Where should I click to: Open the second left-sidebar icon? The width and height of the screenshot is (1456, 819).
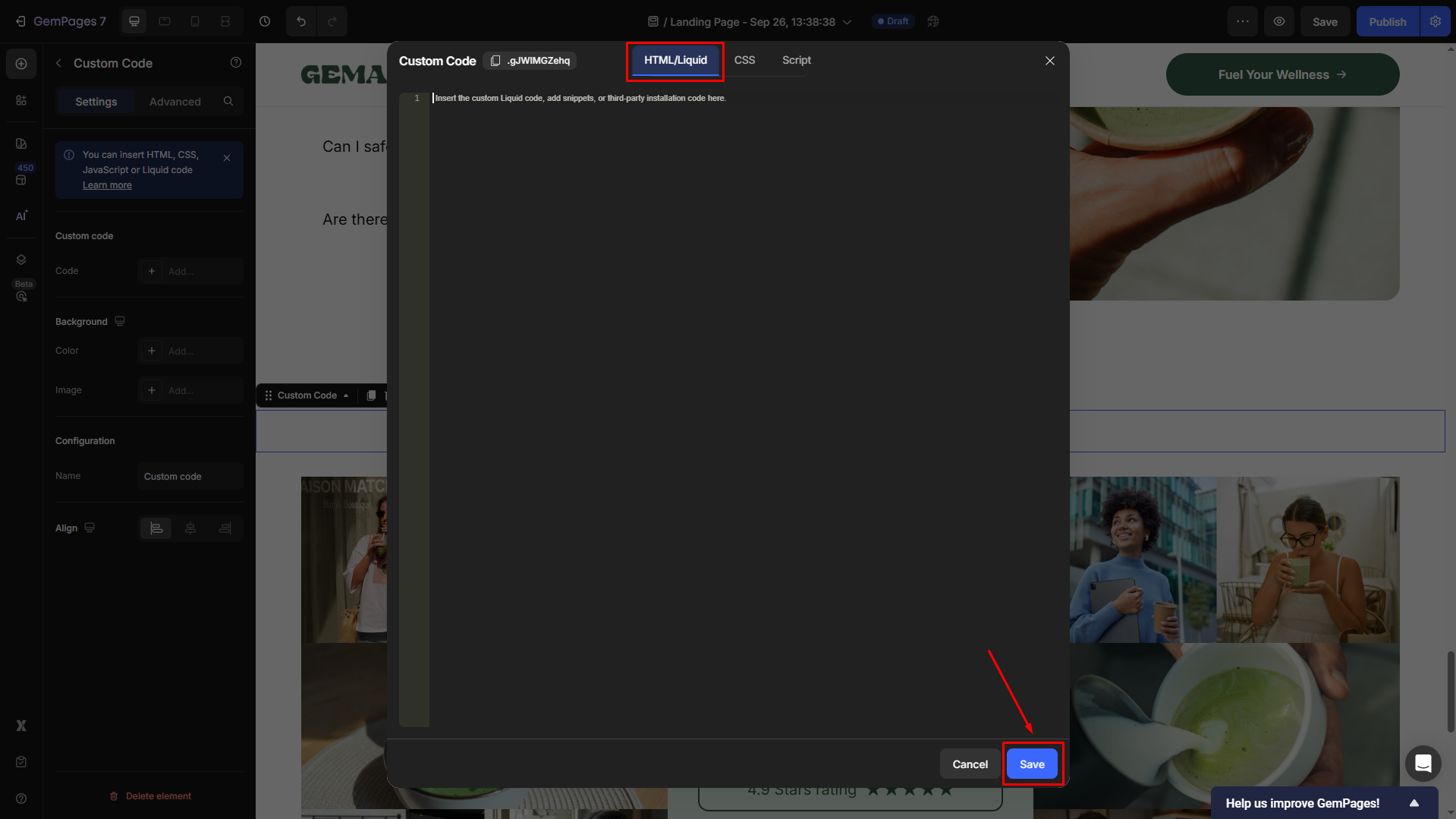(21, 100)
